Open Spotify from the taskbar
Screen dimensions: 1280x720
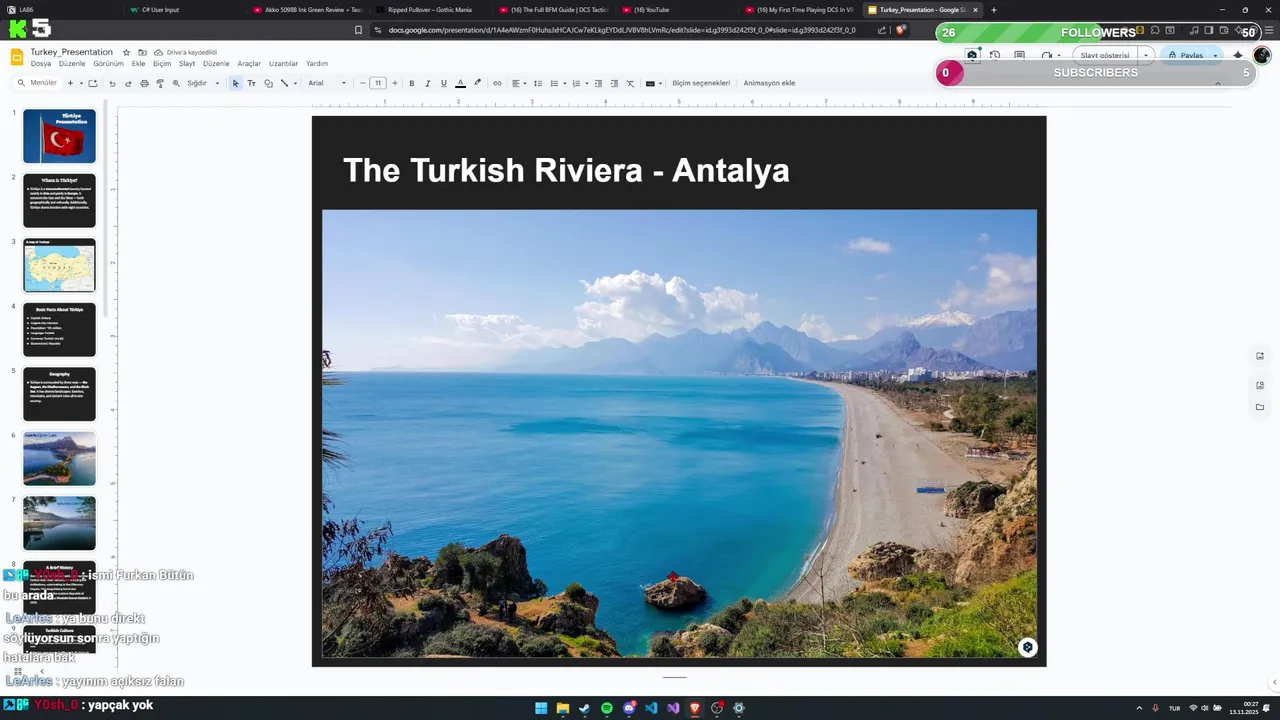coord(607,708)
